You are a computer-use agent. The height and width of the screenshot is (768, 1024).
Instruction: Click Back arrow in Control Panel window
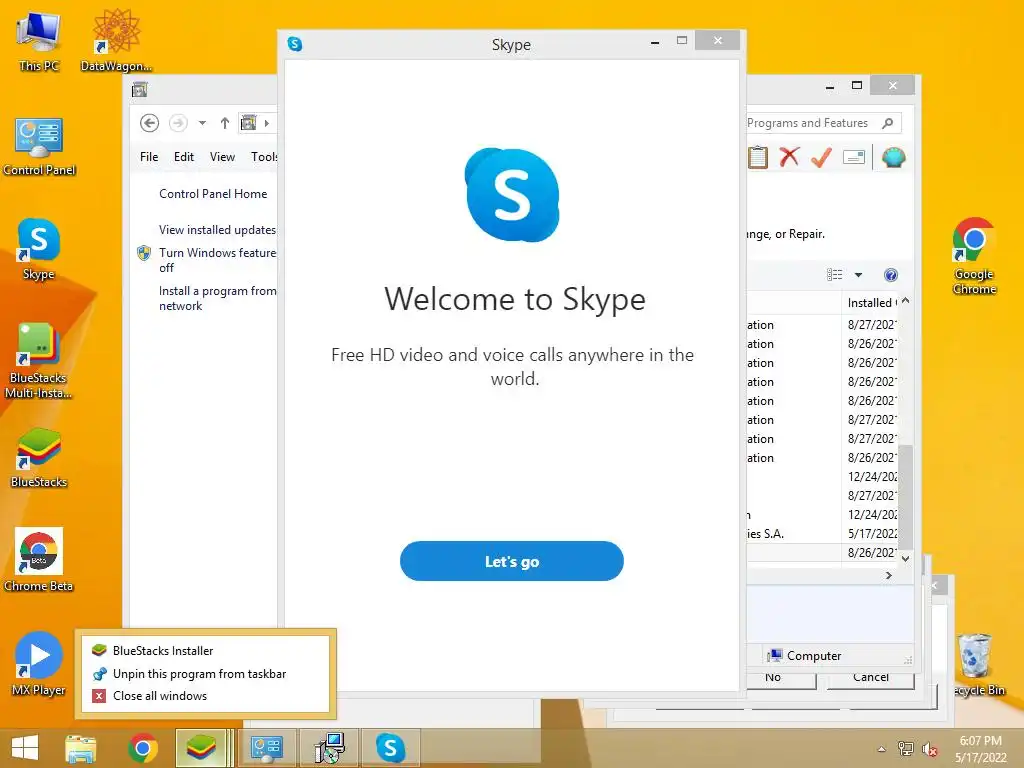click(150, 123)
